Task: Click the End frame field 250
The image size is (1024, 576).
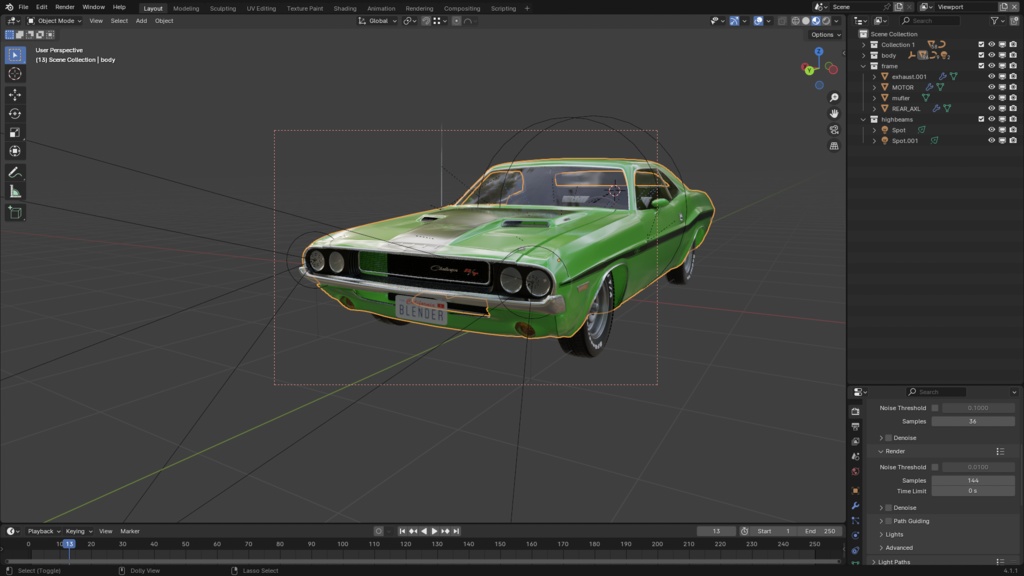Action: point(820,532)
